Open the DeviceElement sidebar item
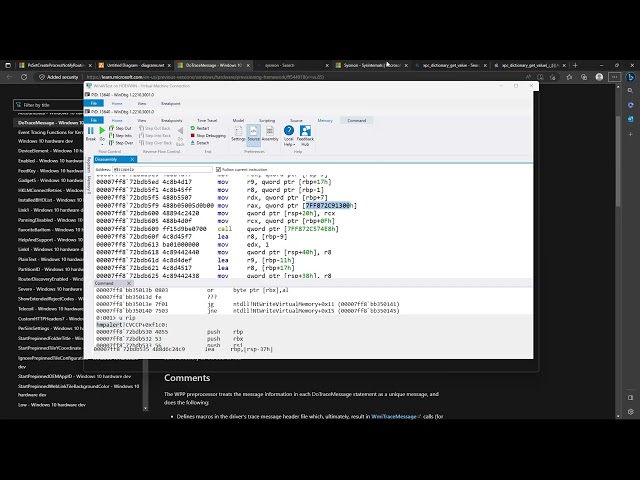The image size is (640, 480). click(x=51, y=151)
